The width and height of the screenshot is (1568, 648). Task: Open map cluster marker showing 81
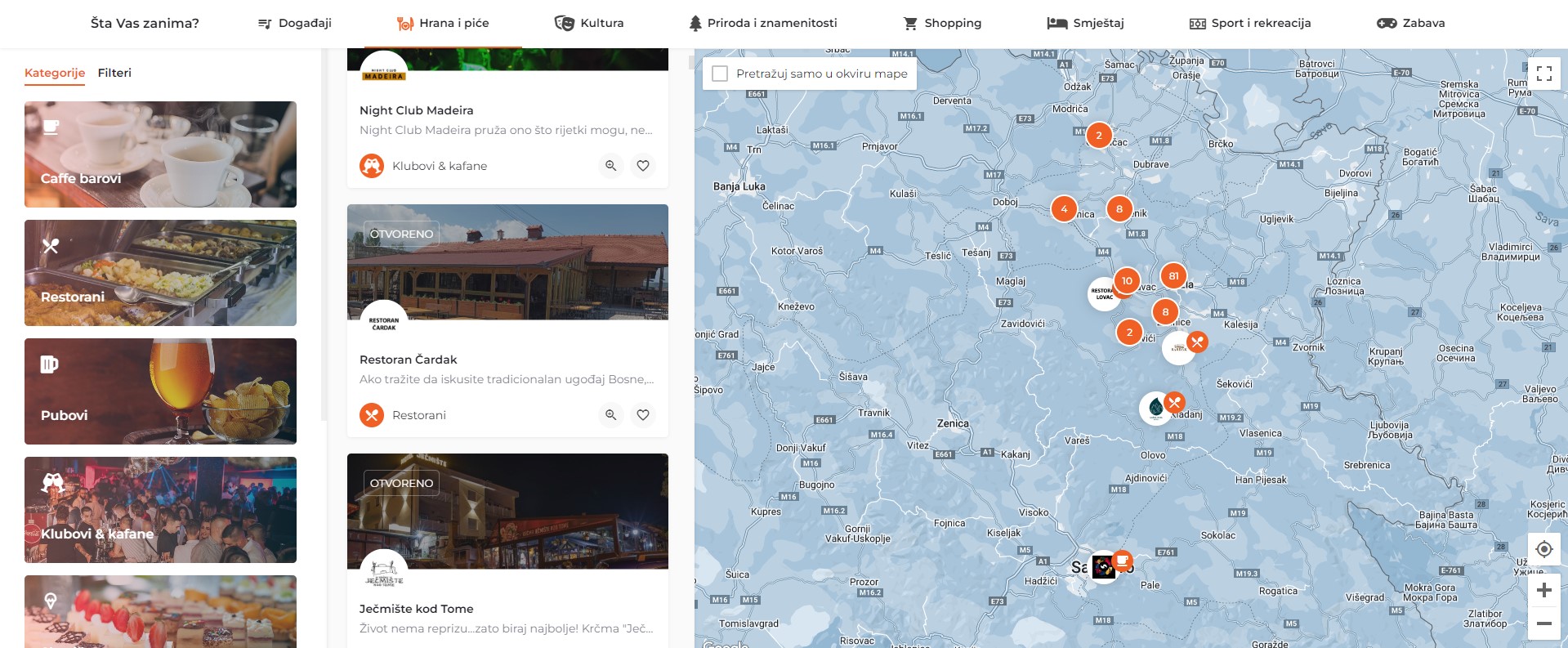point(1173,276)
